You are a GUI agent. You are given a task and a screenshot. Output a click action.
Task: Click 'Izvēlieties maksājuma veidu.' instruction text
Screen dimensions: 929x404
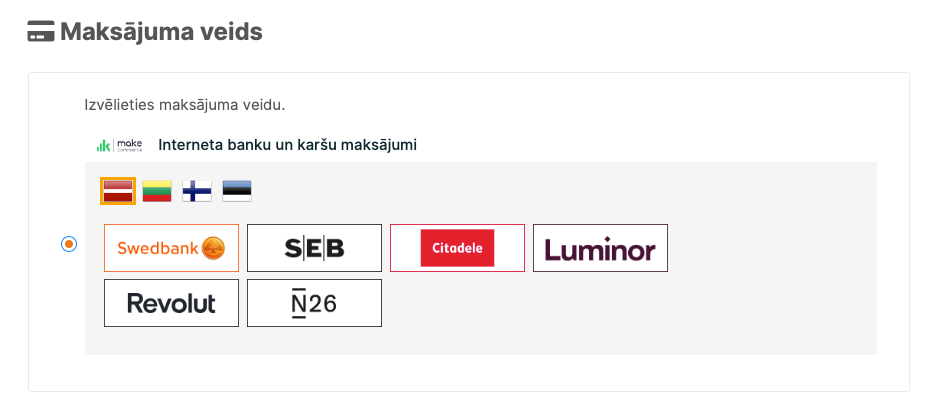coord(185,104)
